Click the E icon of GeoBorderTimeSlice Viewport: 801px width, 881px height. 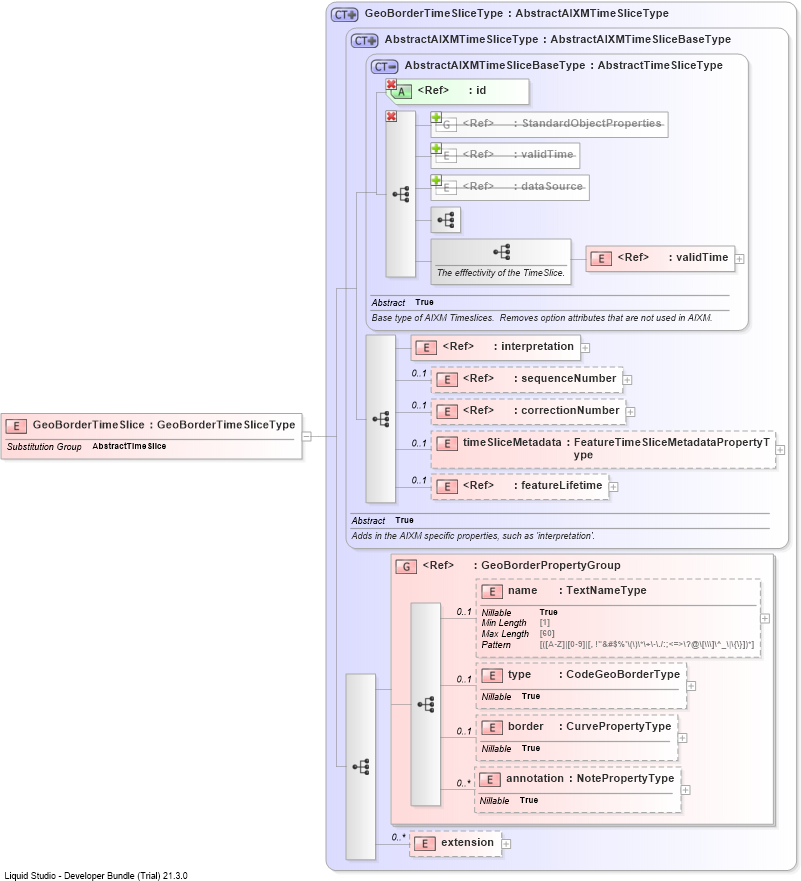pyautogui.click(x=16, y=426)
